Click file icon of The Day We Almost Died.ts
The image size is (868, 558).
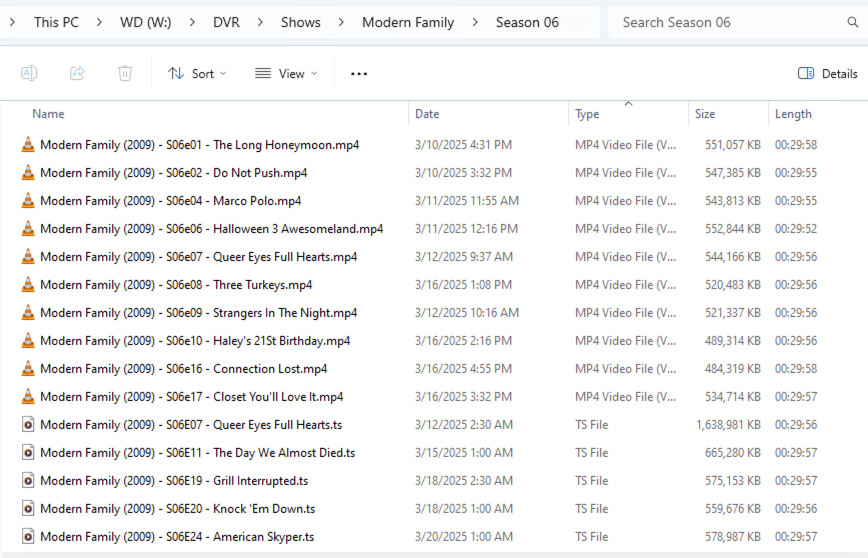pyautogui.click(x=28, y=452)
